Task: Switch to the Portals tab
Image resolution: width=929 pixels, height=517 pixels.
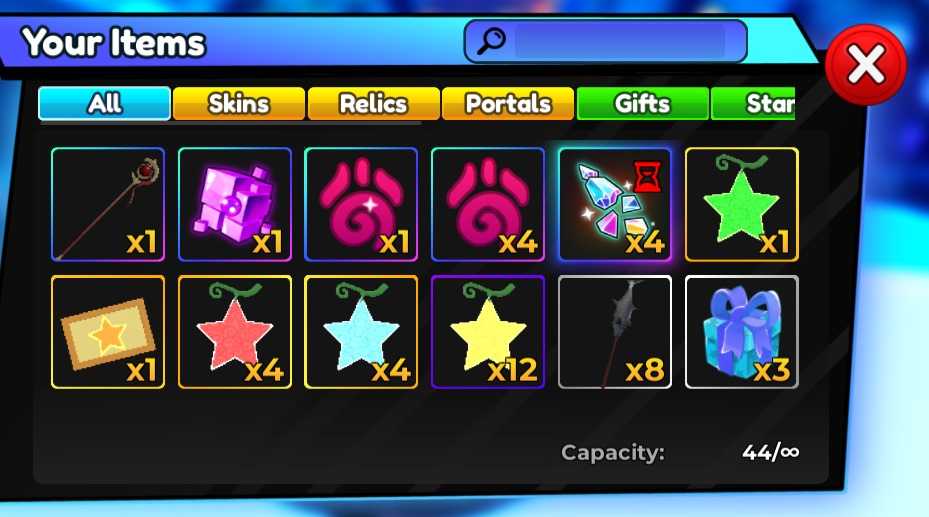Action: [x=508, y=104]
